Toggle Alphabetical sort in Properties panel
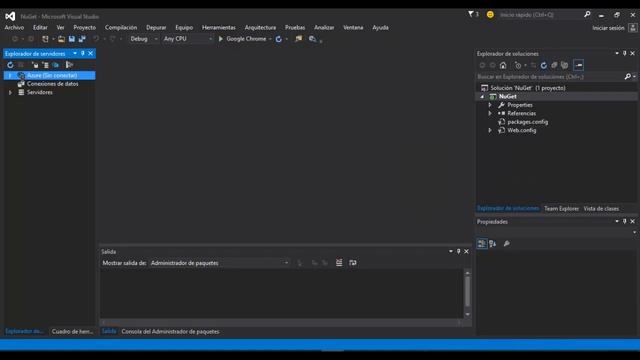640x360 pixels. (x=493, y=244)
